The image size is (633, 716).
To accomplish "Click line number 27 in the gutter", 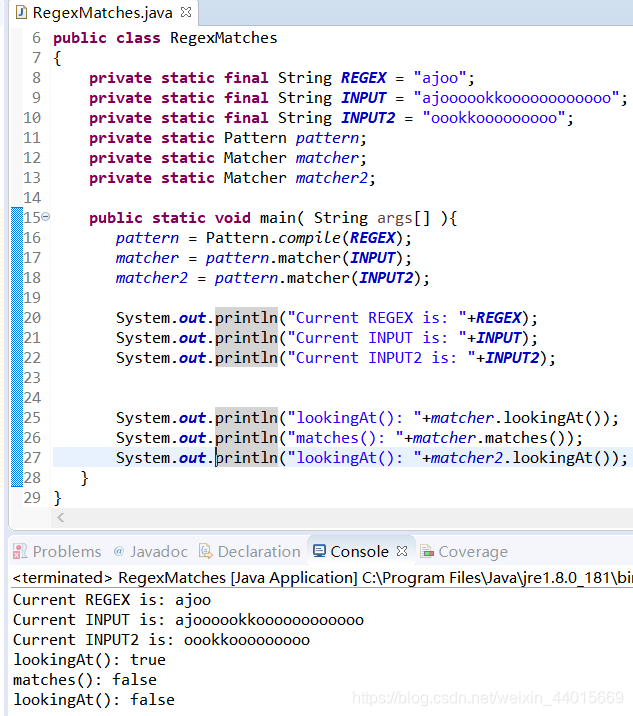I will pos(32,458).
